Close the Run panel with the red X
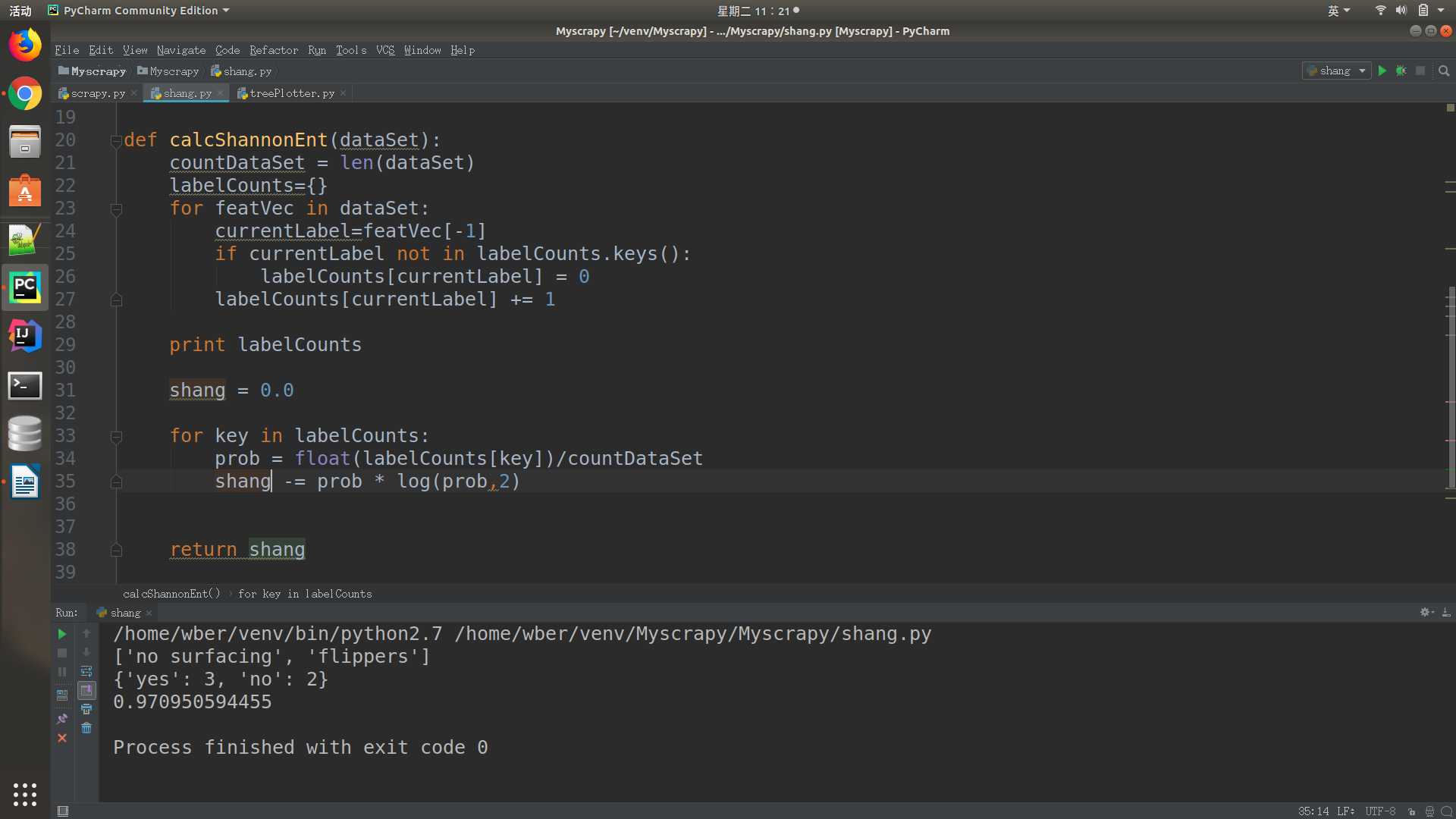Image resolution: width=1456 pixels, height=819 pixels. pos(62,738)
